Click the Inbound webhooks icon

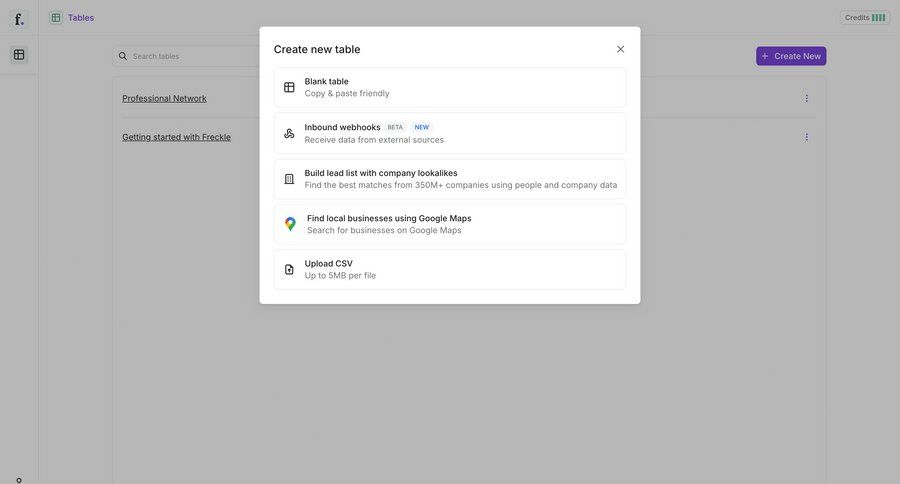(289, 133)
